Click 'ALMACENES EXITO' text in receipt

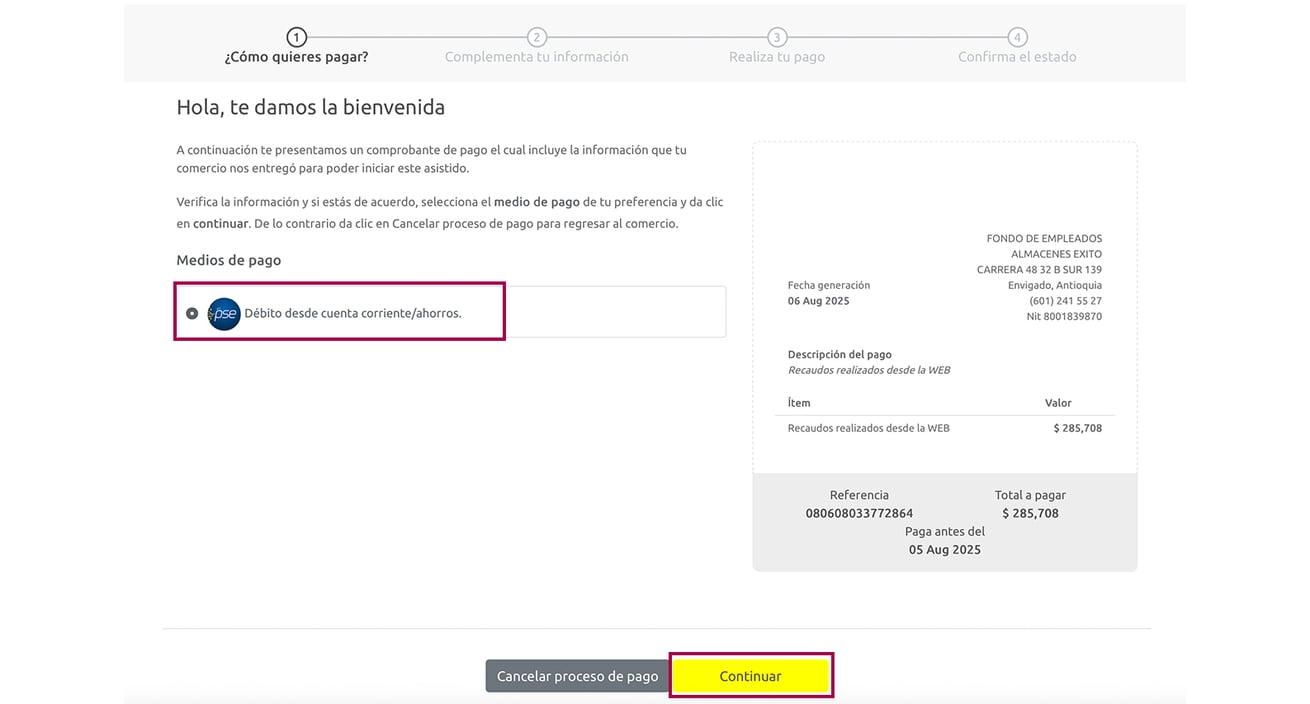pos(1056,254)
